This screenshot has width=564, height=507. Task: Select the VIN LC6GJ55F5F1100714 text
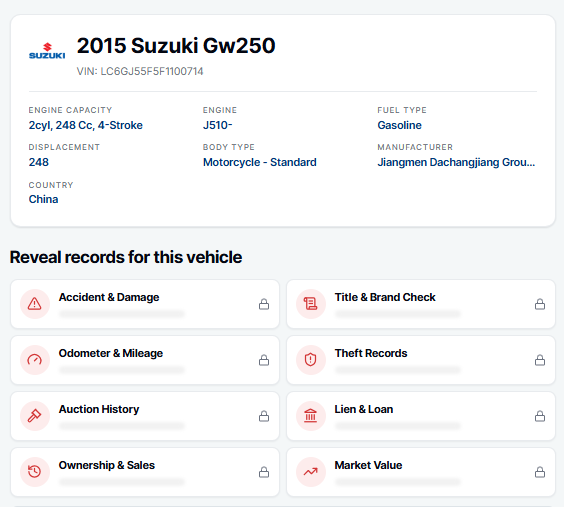coord(140,71)
